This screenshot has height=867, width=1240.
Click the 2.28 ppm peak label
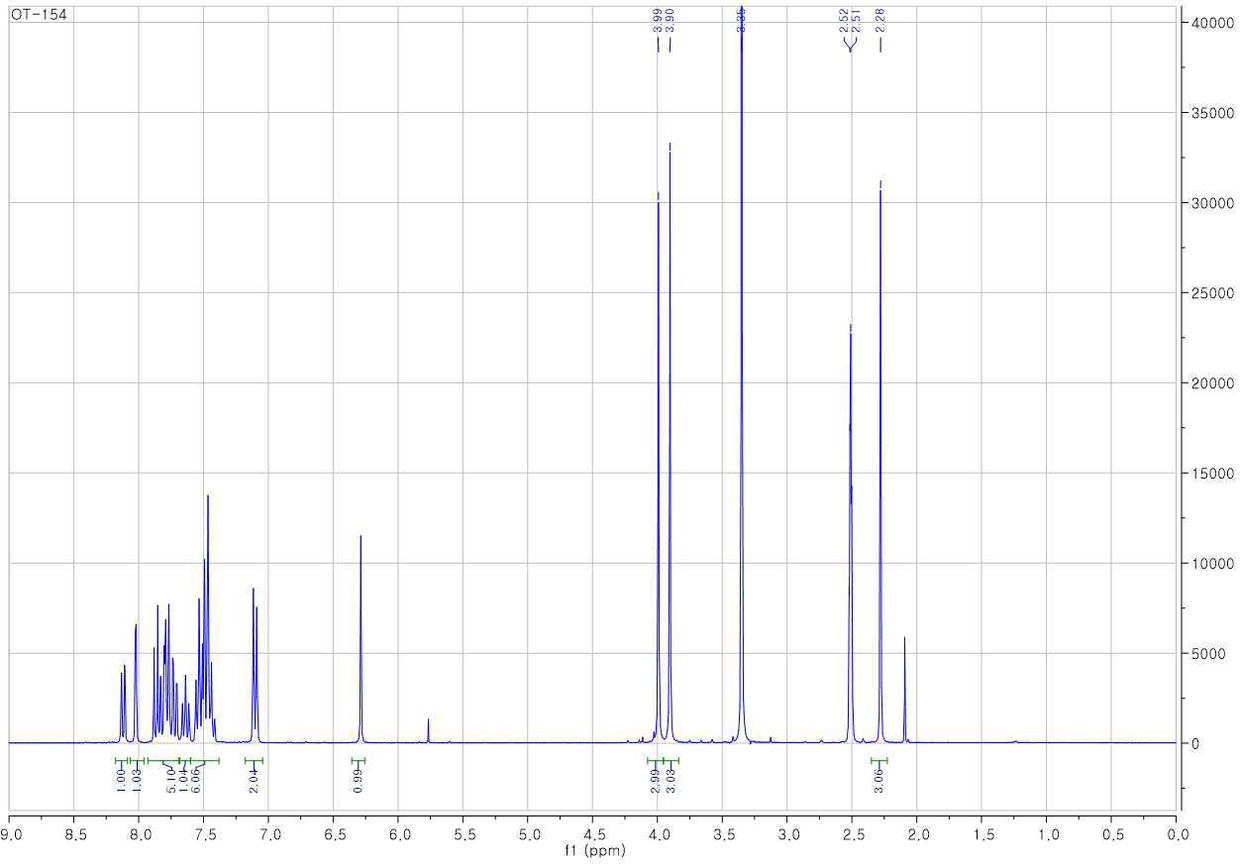(880, 21)
